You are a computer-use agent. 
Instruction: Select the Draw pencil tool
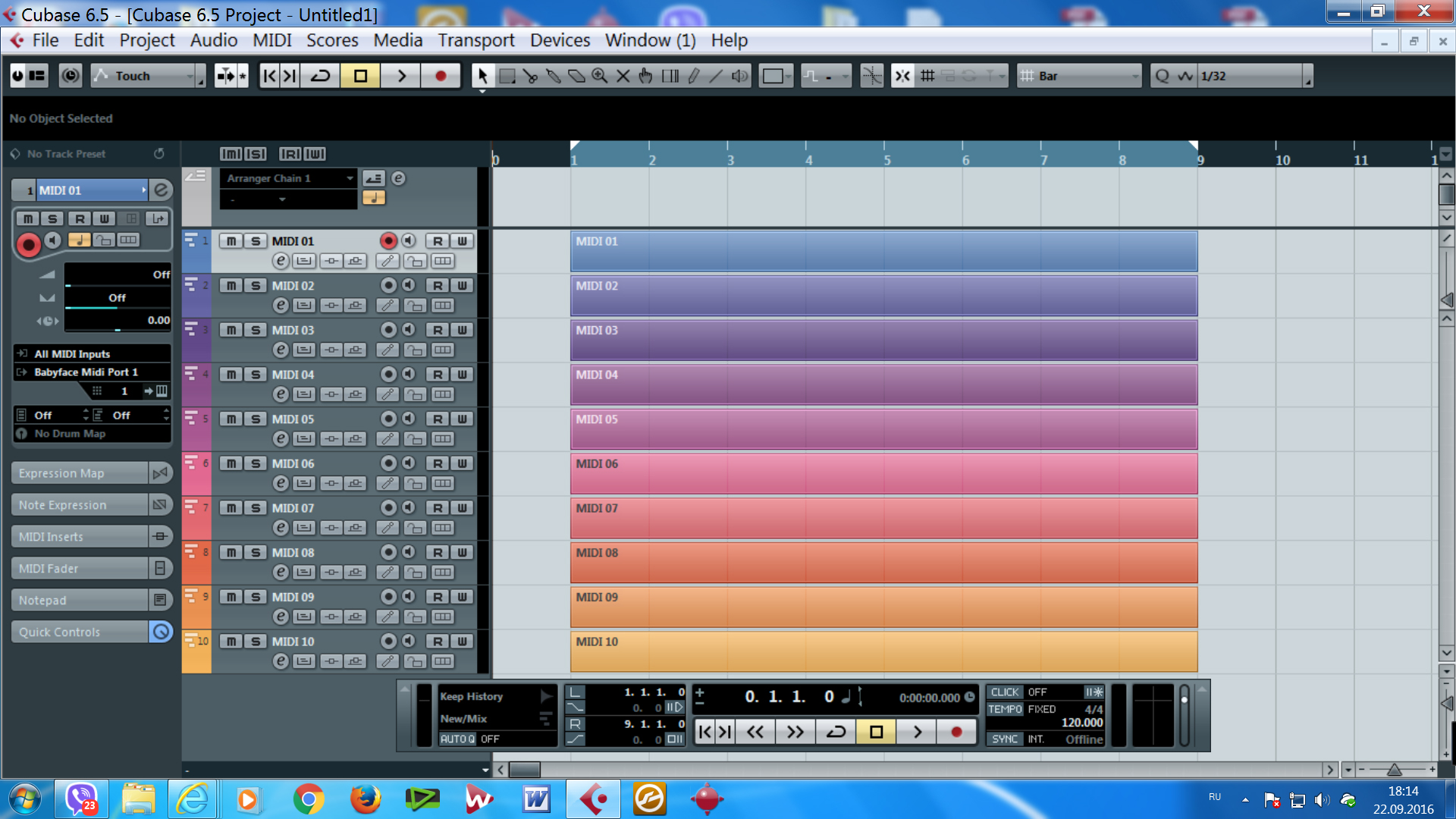[694, 76]
